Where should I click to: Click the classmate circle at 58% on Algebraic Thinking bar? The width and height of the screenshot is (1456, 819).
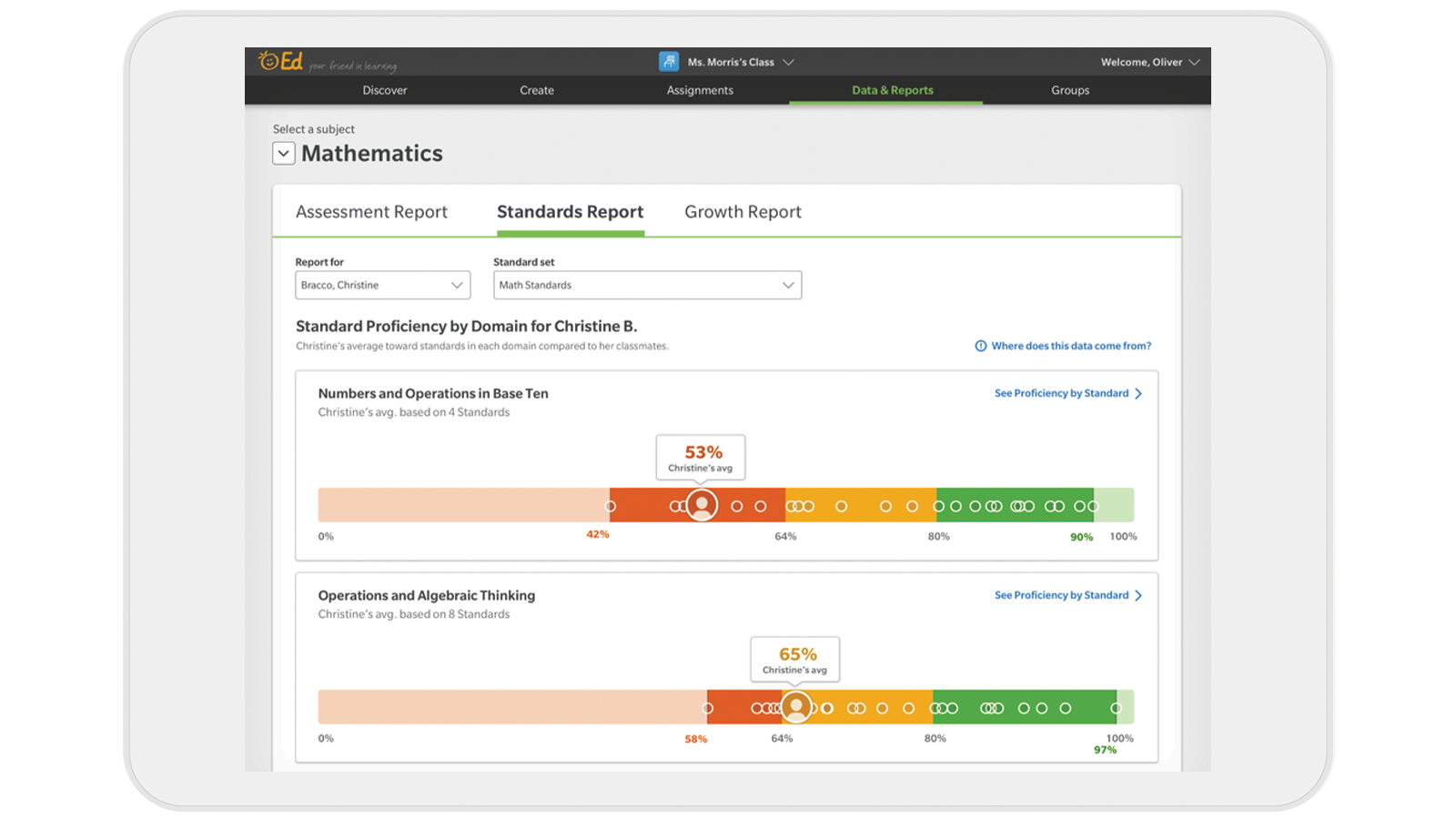pos(708,708)
